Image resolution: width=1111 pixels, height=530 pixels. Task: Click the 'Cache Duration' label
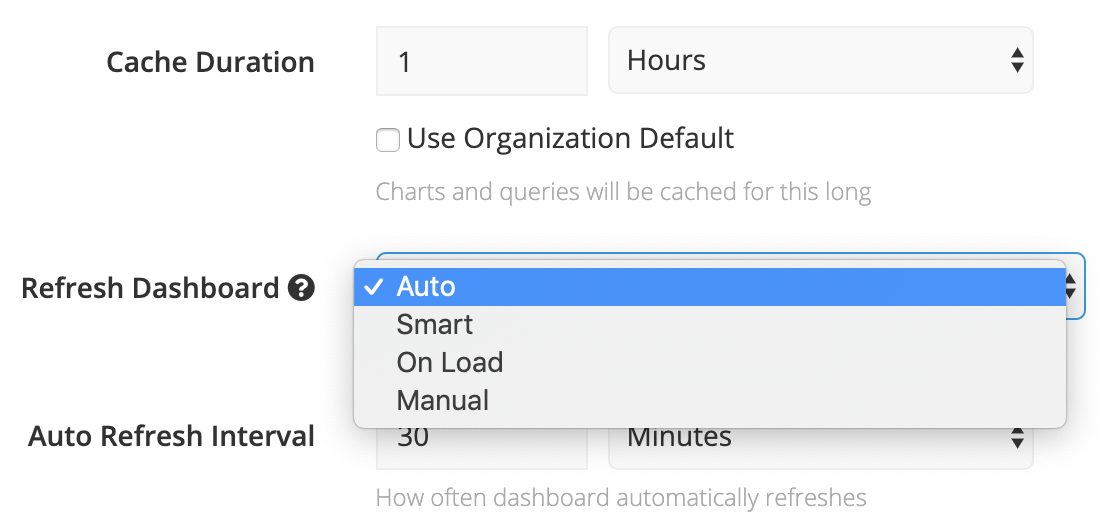click(x=210, y=62)
